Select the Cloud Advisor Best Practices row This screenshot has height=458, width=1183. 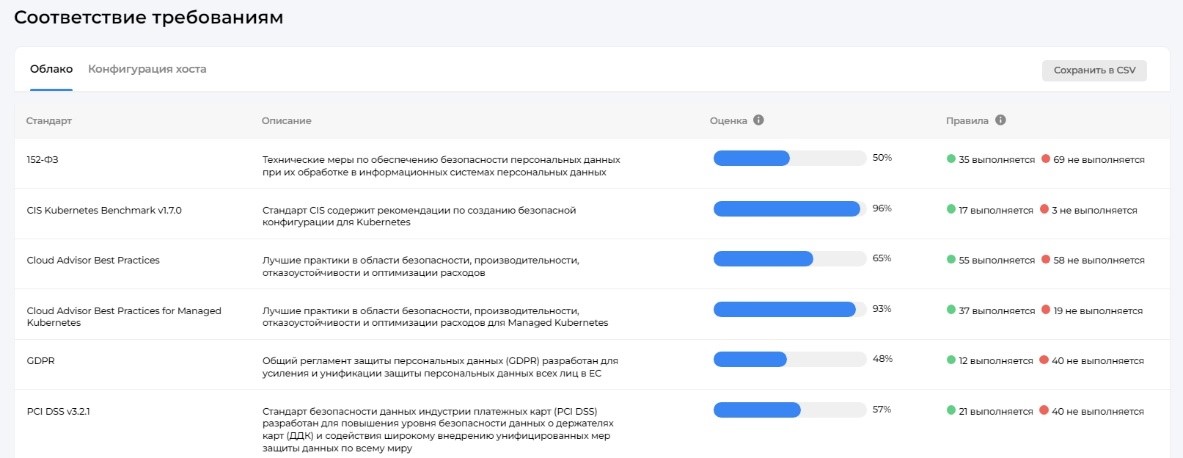coord(93,260)
